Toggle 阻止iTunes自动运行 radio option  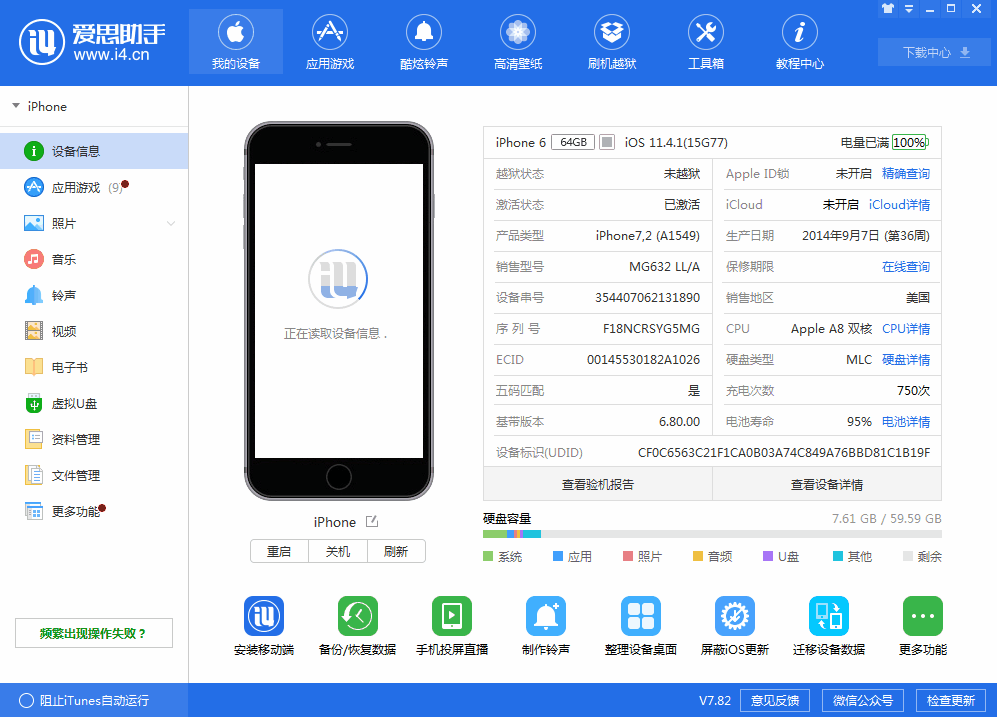click(26, 700)
